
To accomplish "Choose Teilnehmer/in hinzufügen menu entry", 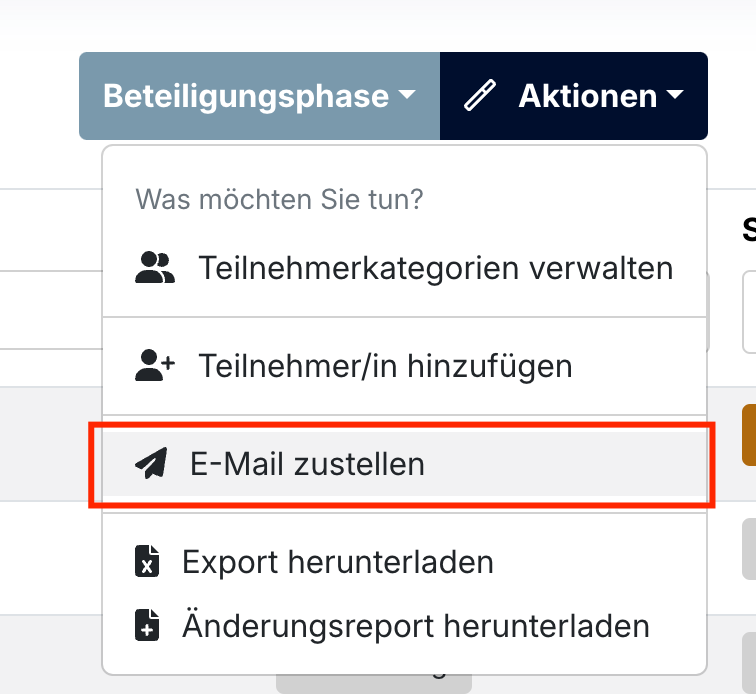I will coord(405,366).
